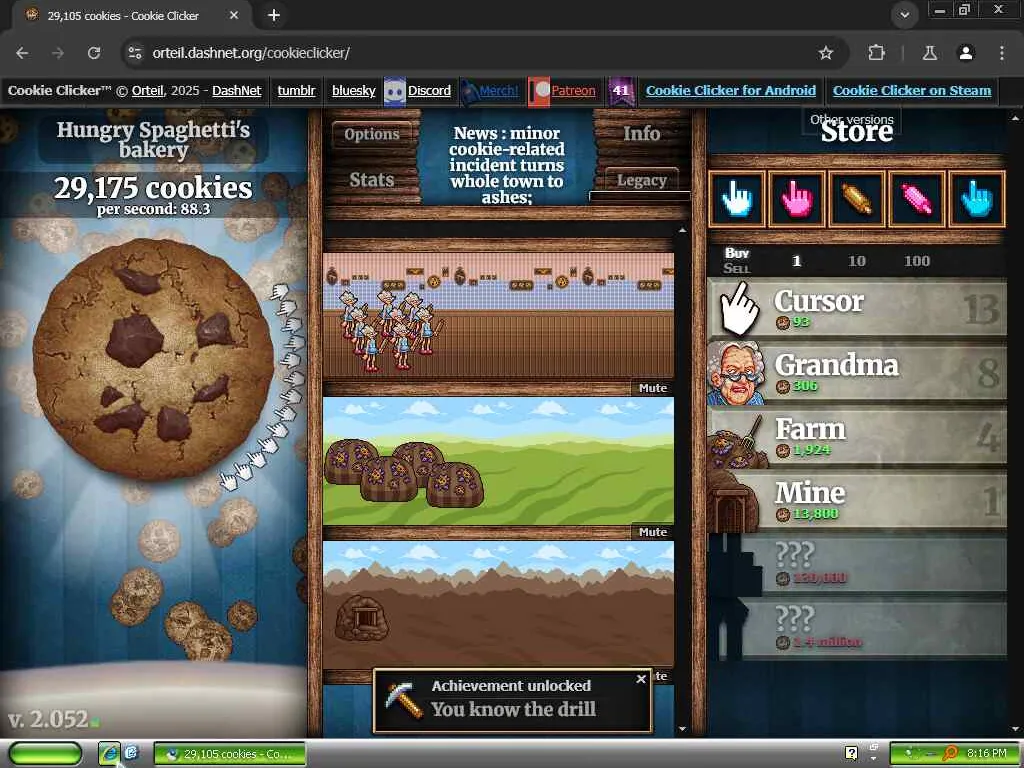Click the Mine building icon in store
This screenshot has width=1024, height=768.
pyautogui.click(x=735, y=502)
